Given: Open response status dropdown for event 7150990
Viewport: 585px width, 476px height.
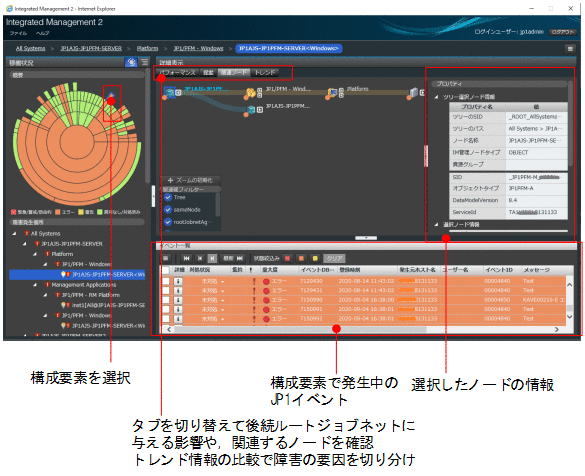Looking at the screenshot, I should click(223, 300).
